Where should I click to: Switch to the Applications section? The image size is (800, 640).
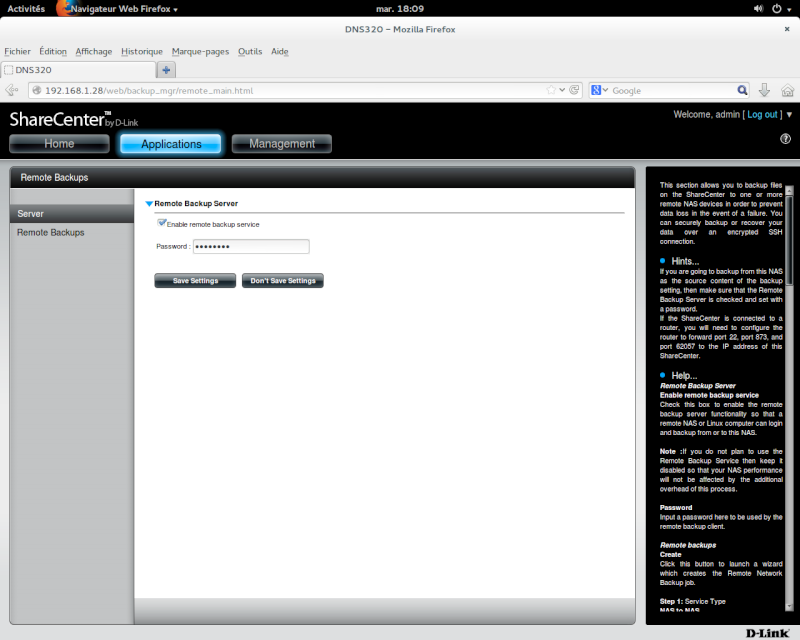(x=171, y=144)
